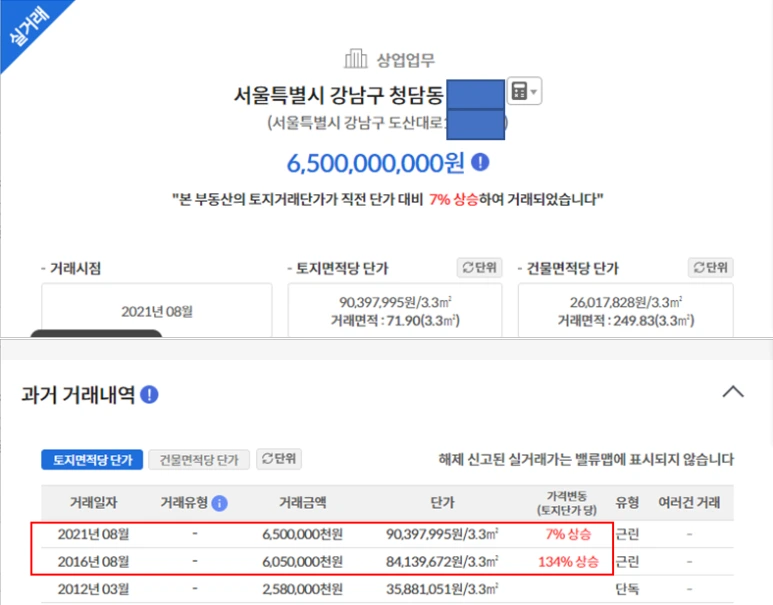
Task: Click the 2,580,000천원 amount cell
Action: [302, 589]
